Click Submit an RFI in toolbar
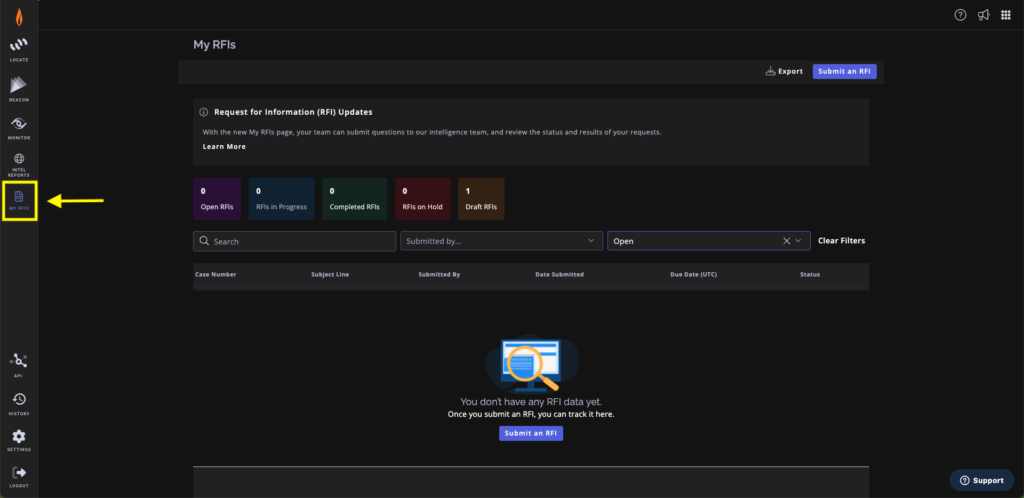Viewport: 1024px width, 498px height. coord(844,71)
